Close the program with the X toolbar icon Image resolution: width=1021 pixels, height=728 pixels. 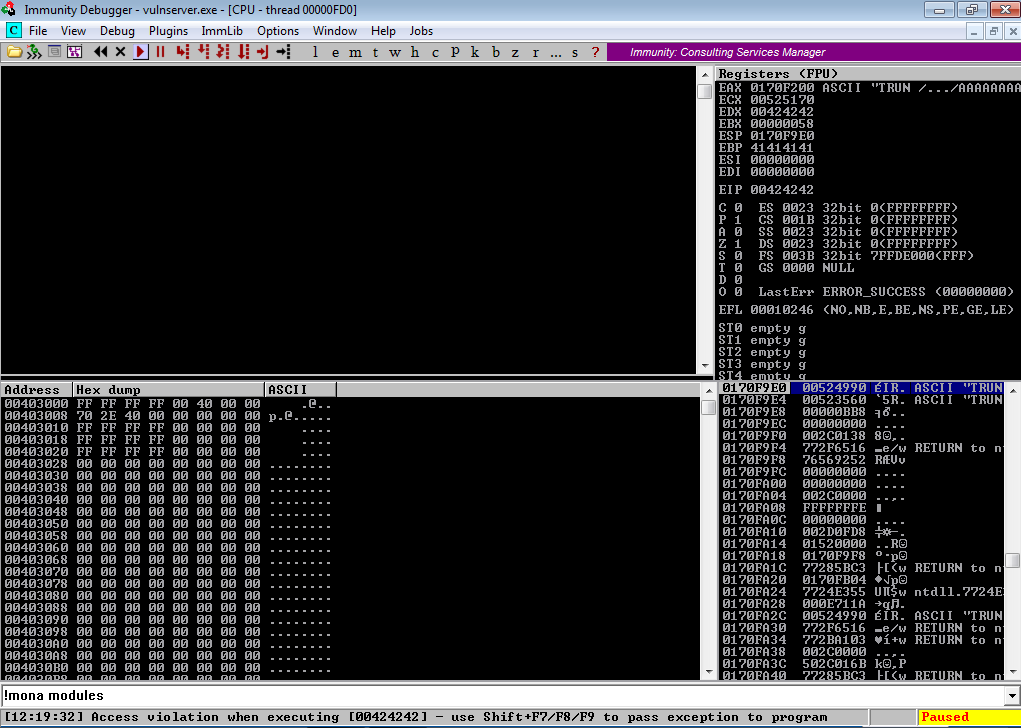click(120, 52)
